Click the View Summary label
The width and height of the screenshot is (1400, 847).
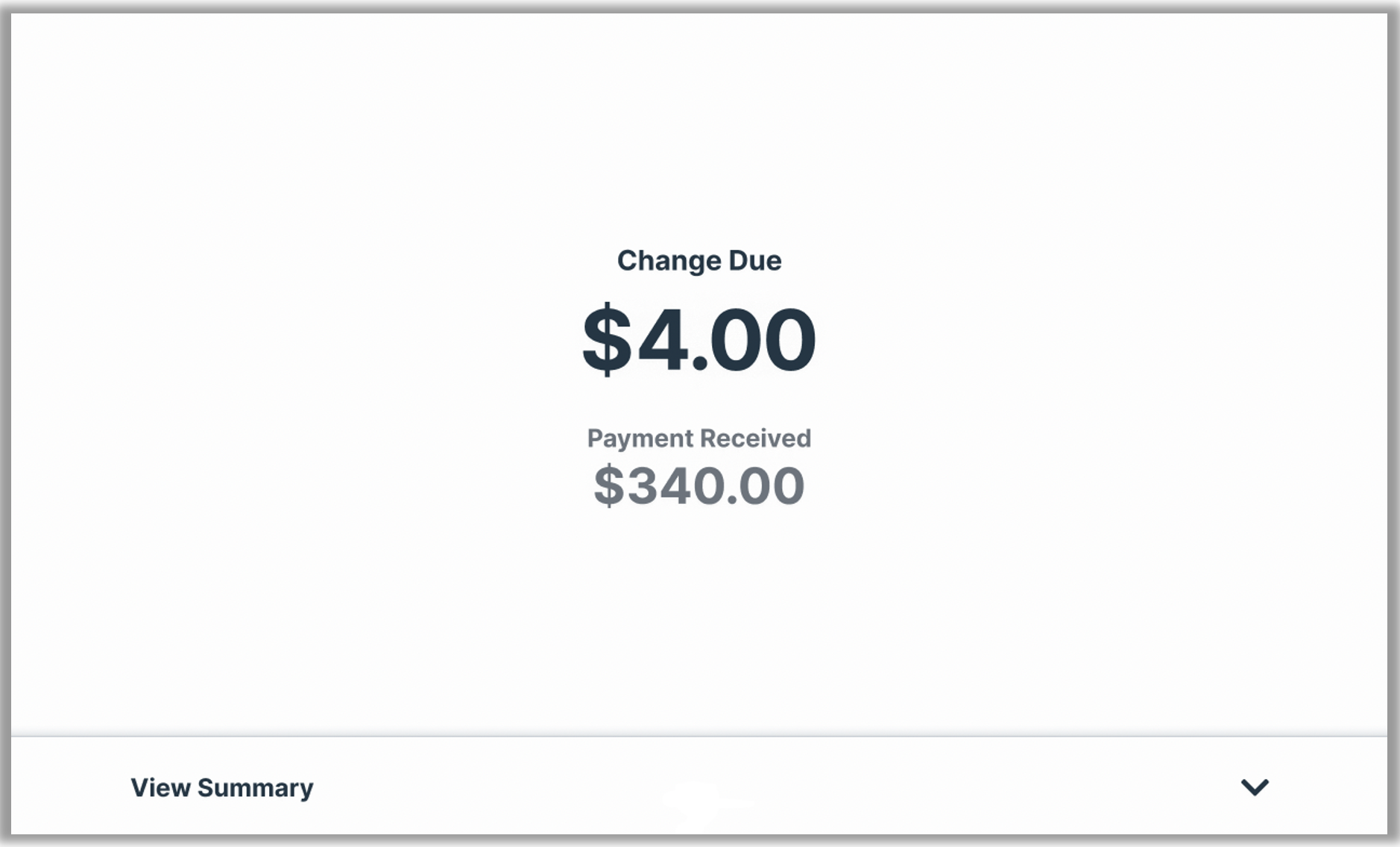pyautogui.click(x=221, y=787)
